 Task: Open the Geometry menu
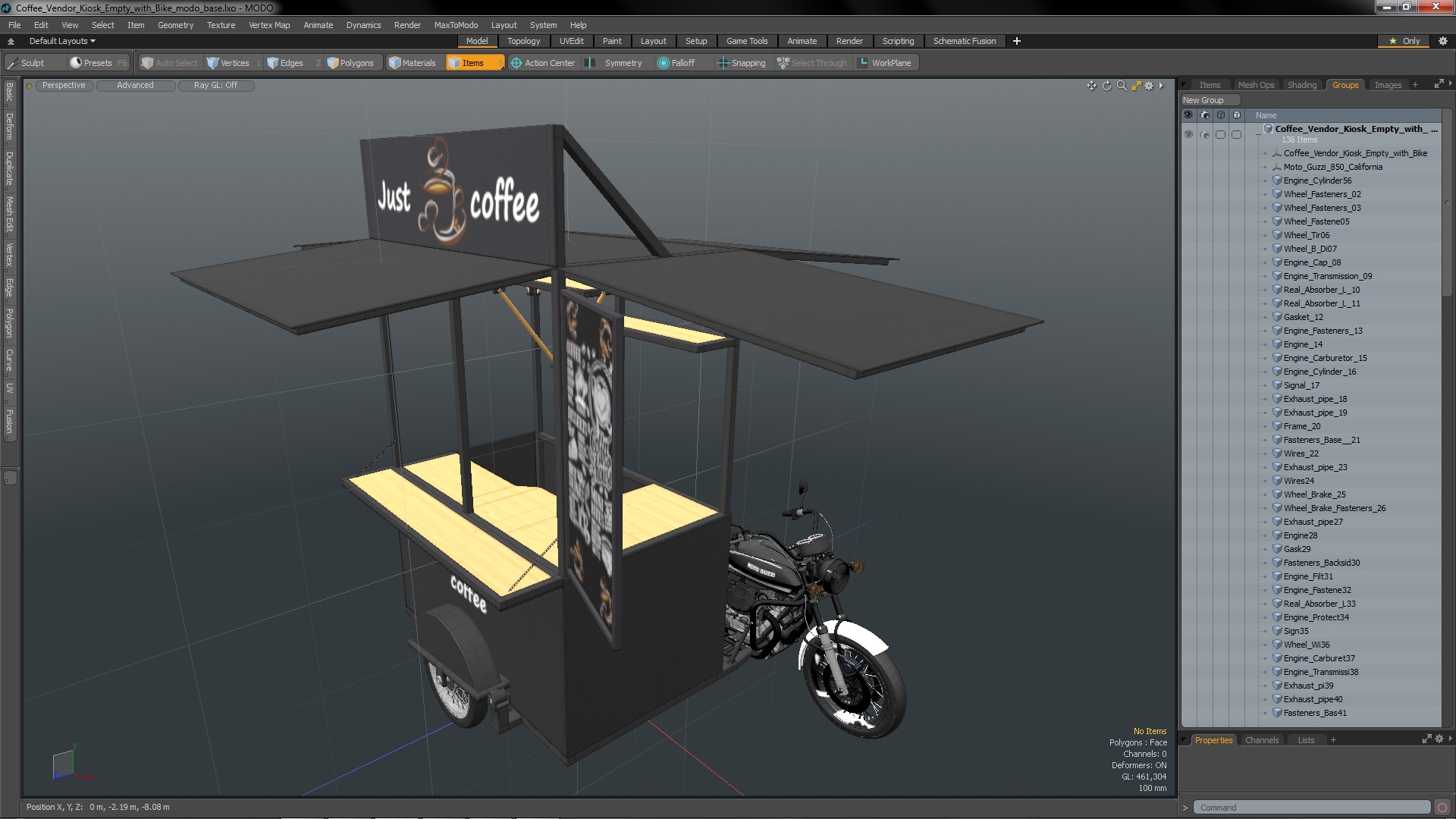click(x=175, y=25)
